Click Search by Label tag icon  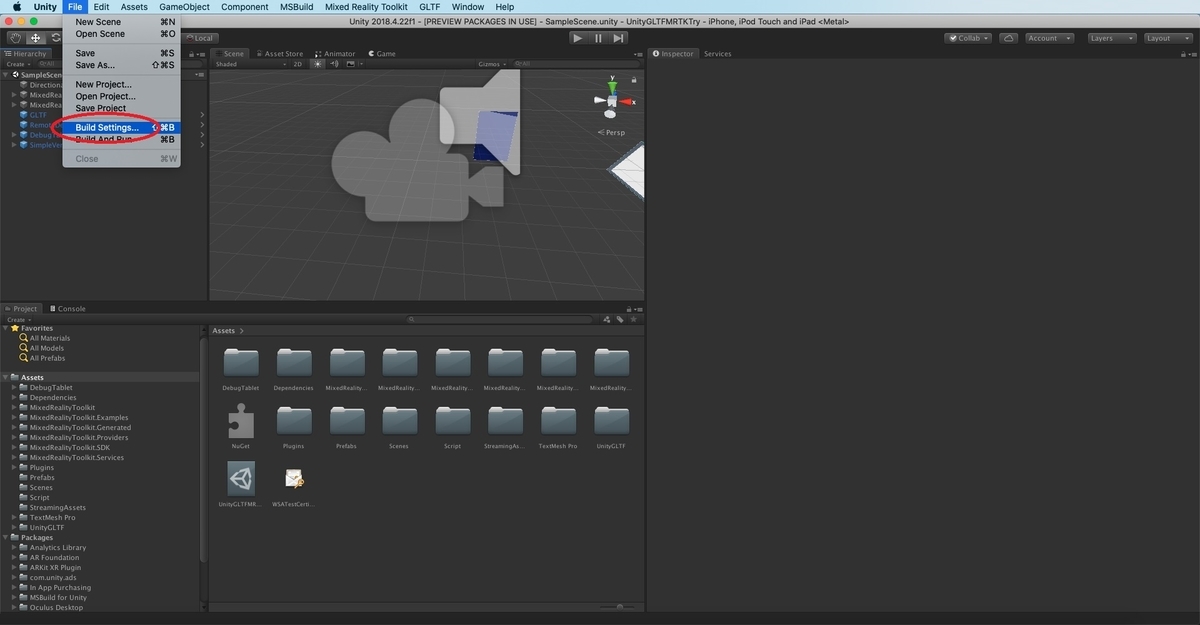point(620,320)
